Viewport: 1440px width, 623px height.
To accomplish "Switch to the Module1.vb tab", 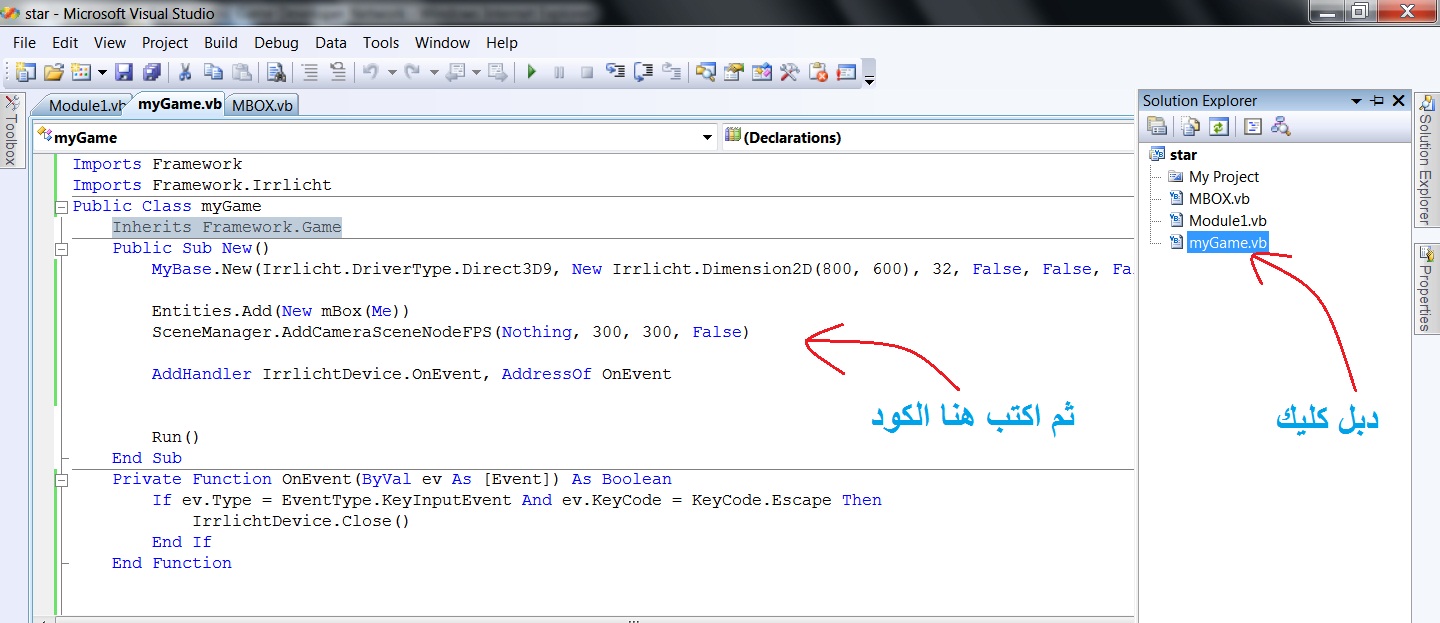I will point(85,105).
